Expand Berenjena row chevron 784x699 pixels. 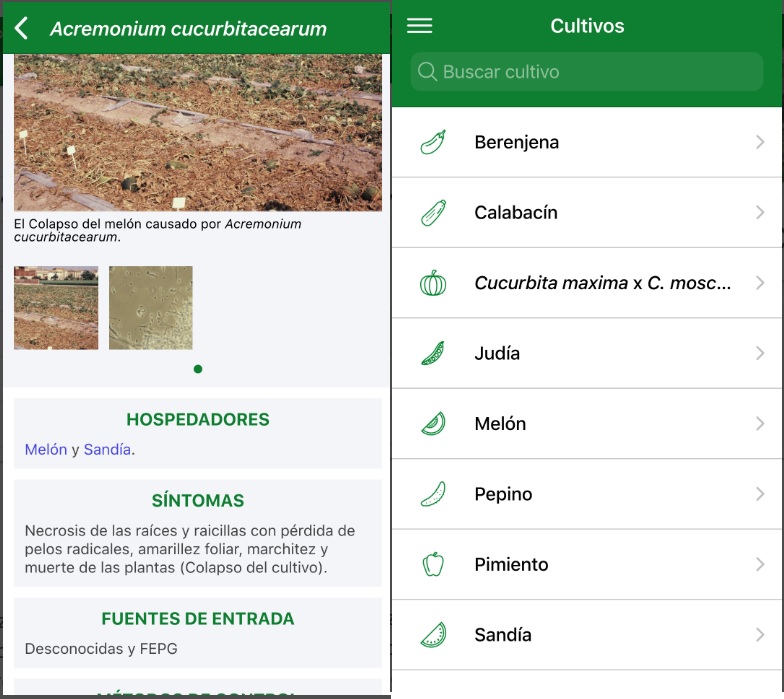tap(760, 142)
